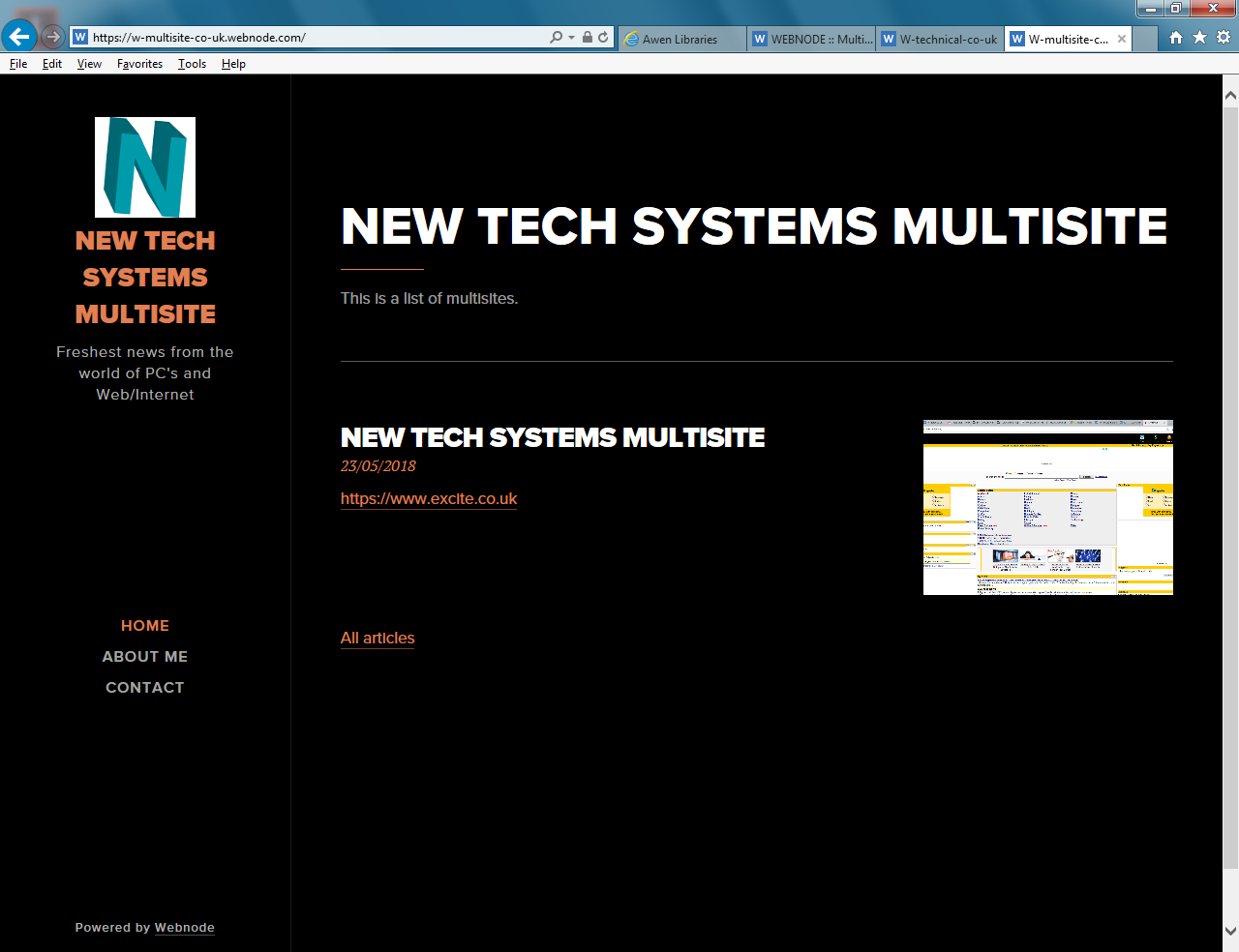Expand the address bar search dropdown arrow
Image resolution: width=1239 pixels, height=952 pixels.
(x=571, y=38)
